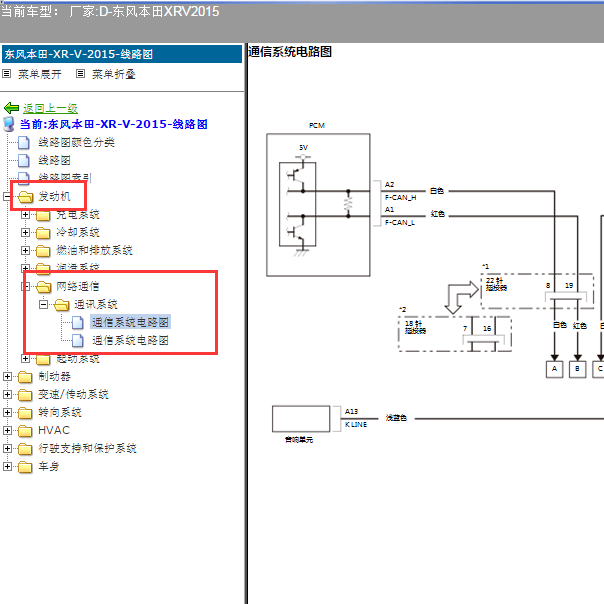Viewport: 604px width, 604px height.
Task: Open the 线路图颜色分类 document
Action: click(76, 142)
